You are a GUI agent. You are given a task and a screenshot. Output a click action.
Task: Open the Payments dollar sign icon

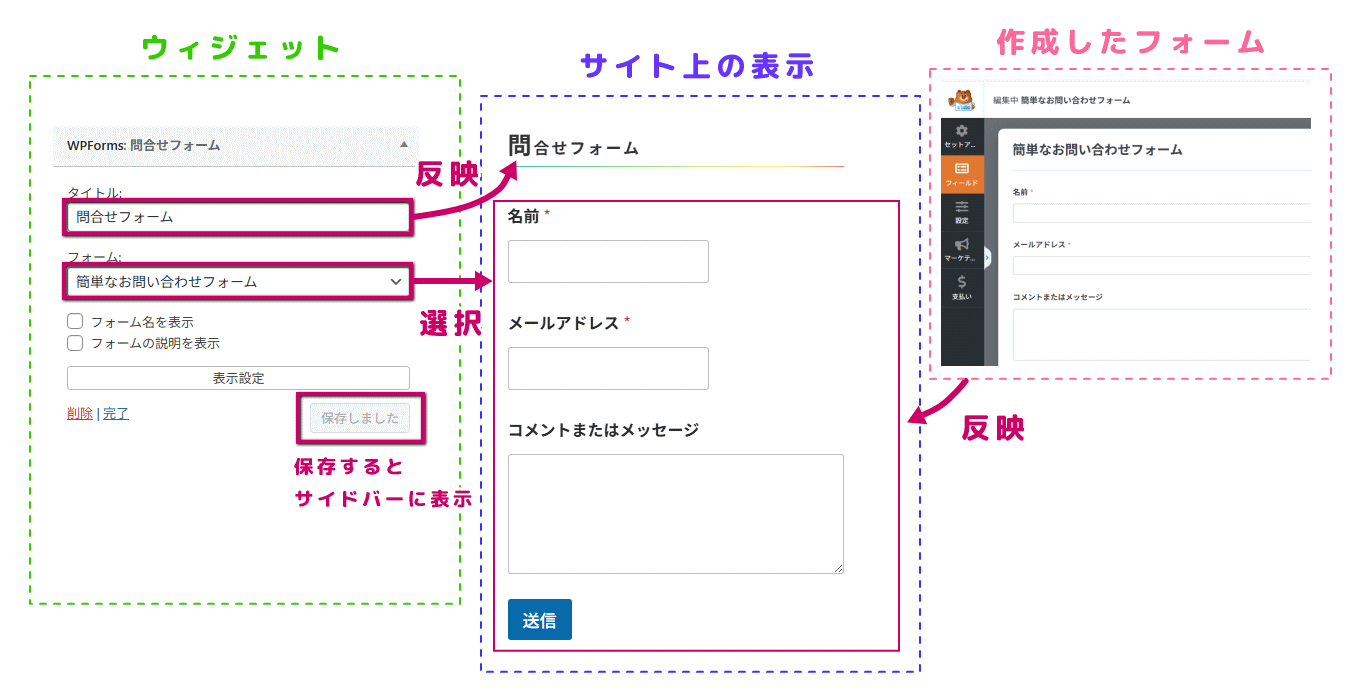tap(962, 286)
